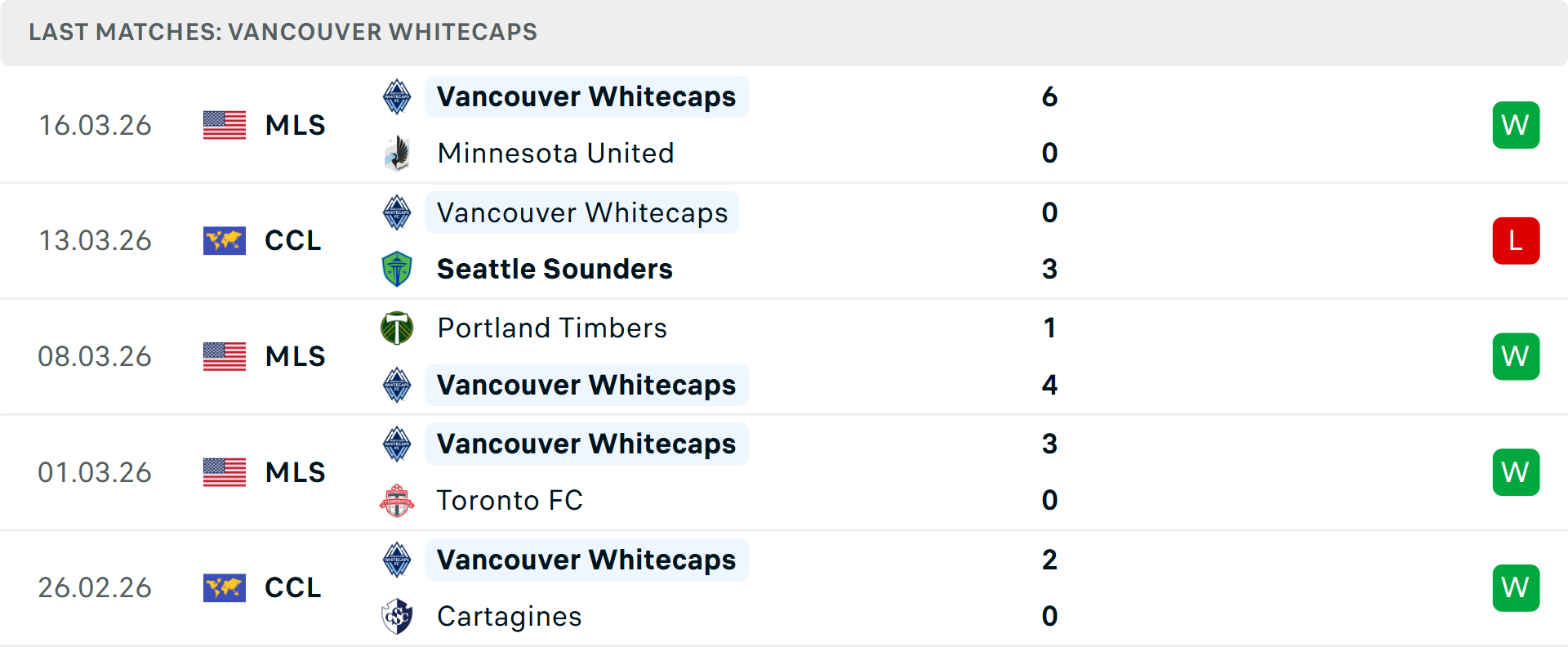Click the Seattle Sounders badge
The width and height of the screenshot is (1568, 647).
pyautogui.click(x=397, y=269)
